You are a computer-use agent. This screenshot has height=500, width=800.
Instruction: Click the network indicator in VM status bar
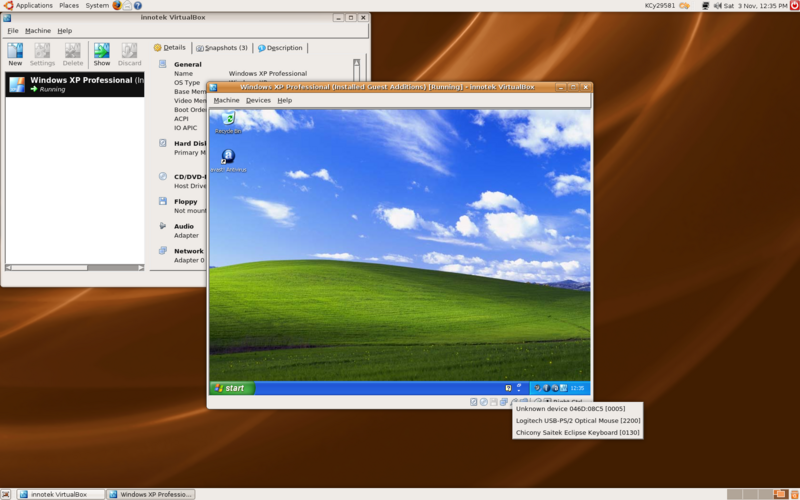pyautogui.click(x=504, y=402)
